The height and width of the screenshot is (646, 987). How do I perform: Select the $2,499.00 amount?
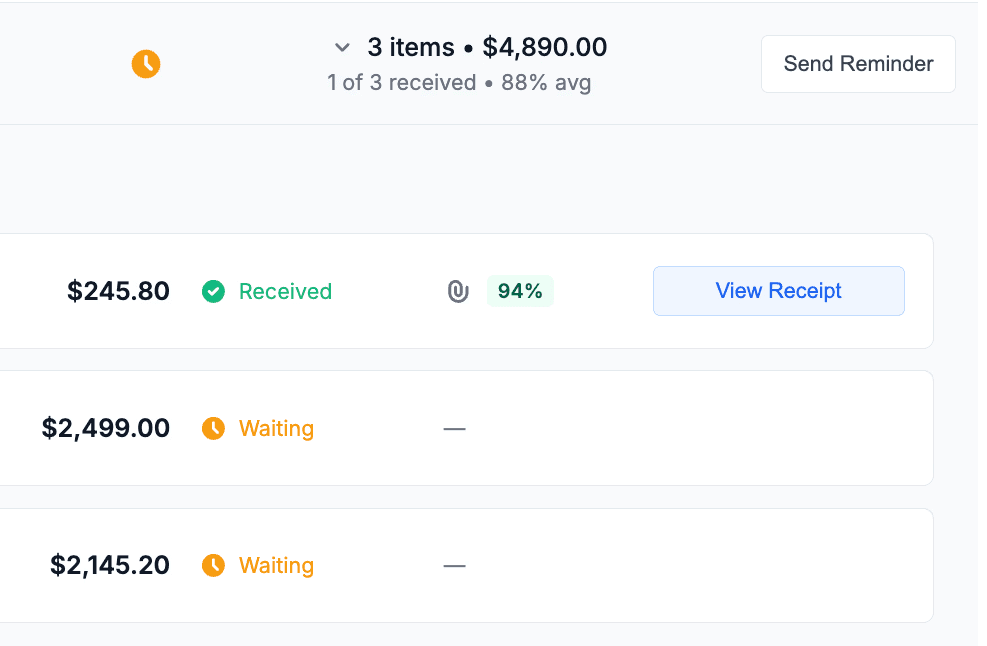(106, 429)
